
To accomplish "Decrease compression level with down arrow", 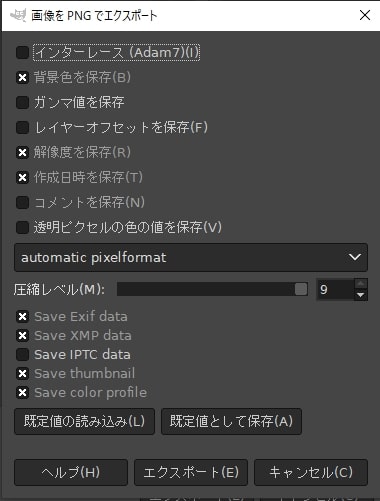I will [361, 295].
